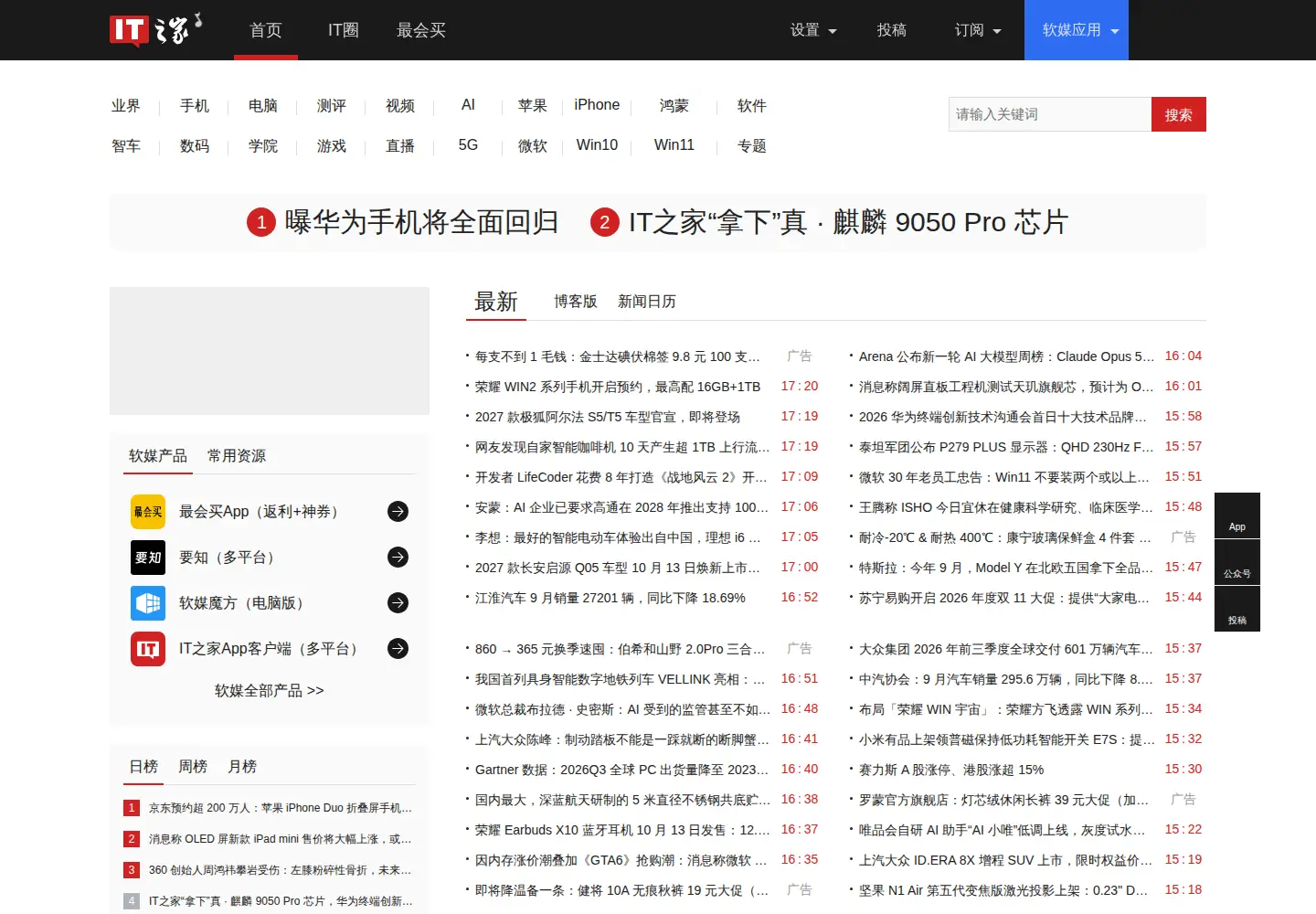The image size is (1316, 914).
Task: Open the iPhone category link
Action: (x=597, y=105)
